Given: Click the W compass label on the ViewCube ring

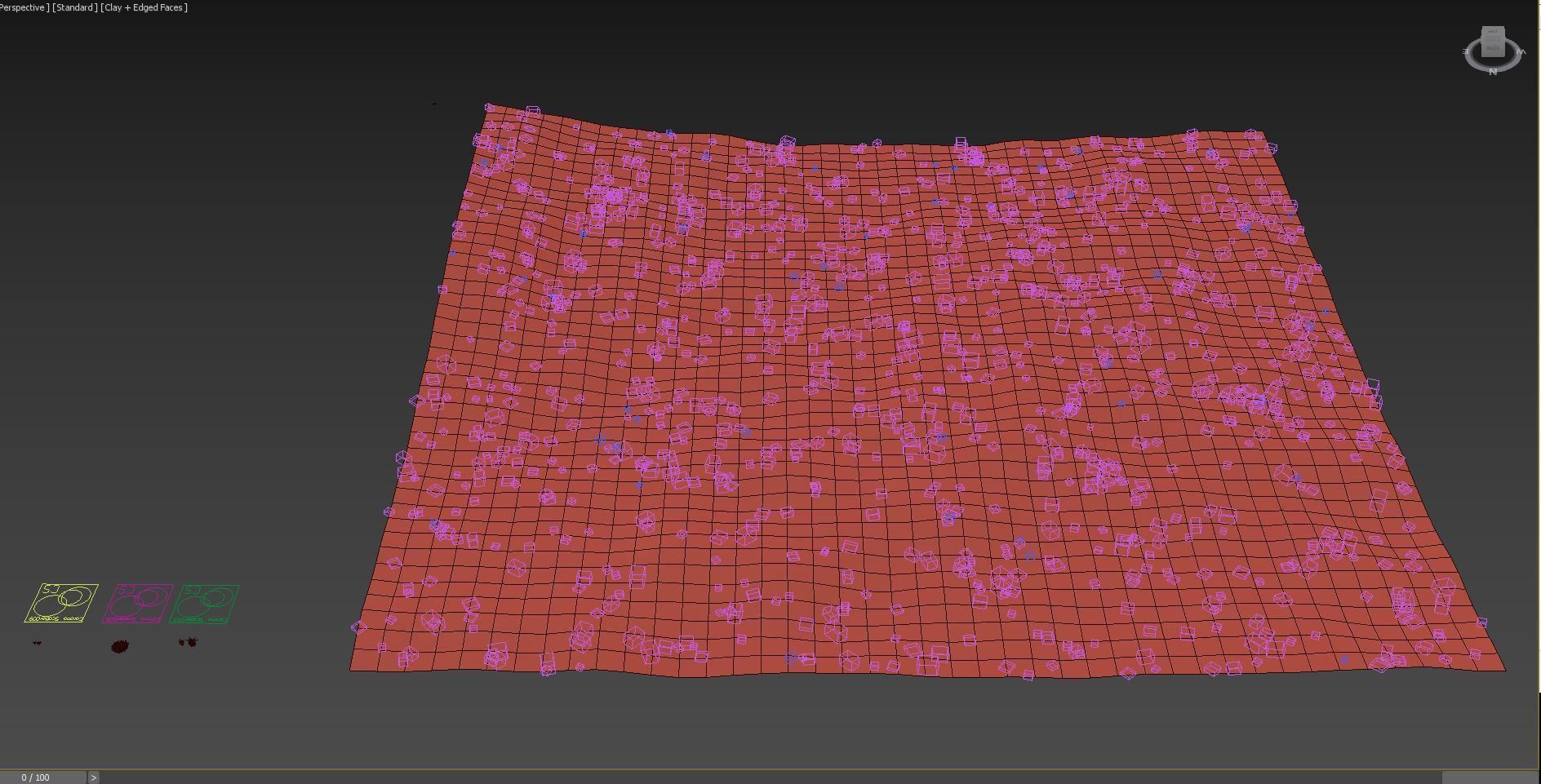Looking at the screenshot, I should (x=1521, y=51).
